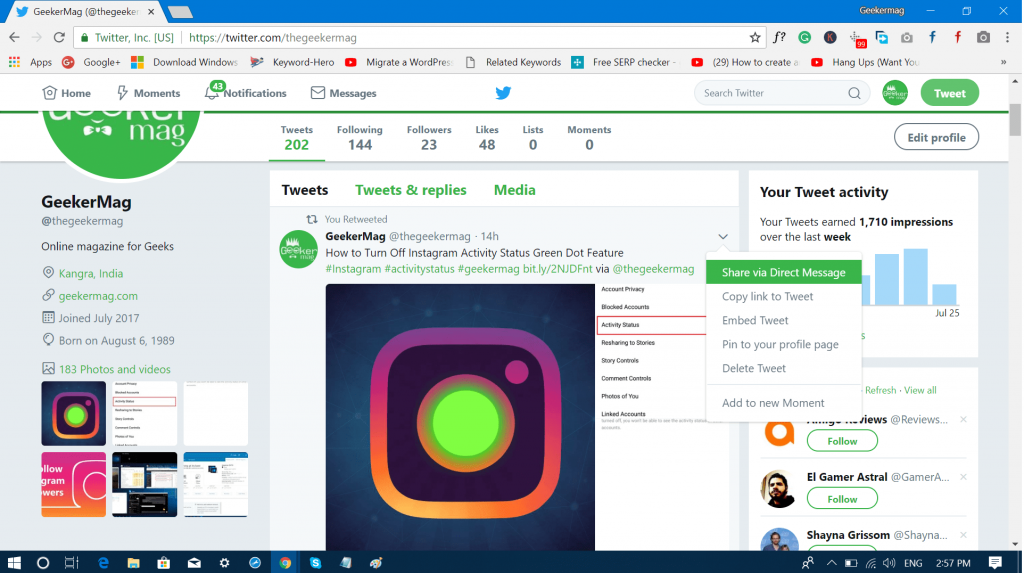
Task: Follow El Gamer Astral
Action: tap(842, 499)
